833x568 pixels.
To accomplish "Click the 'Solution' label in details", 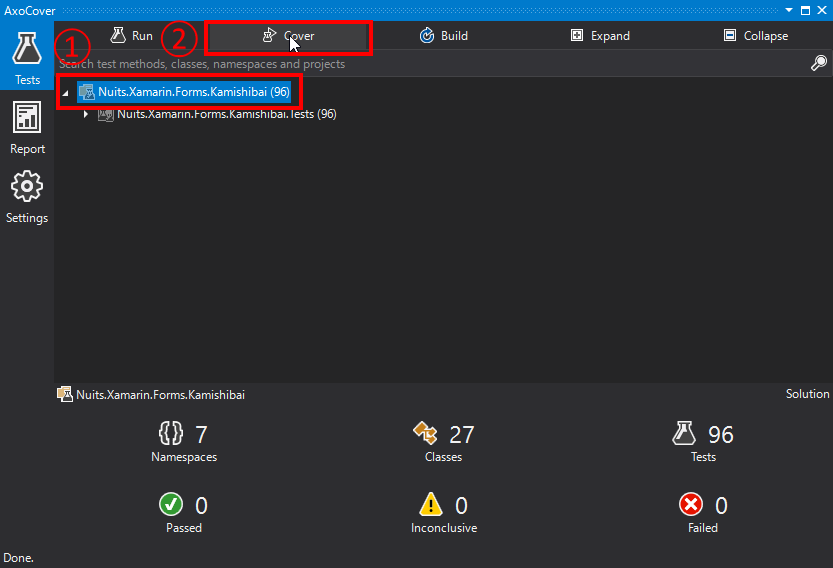I will tap(808, 394).
